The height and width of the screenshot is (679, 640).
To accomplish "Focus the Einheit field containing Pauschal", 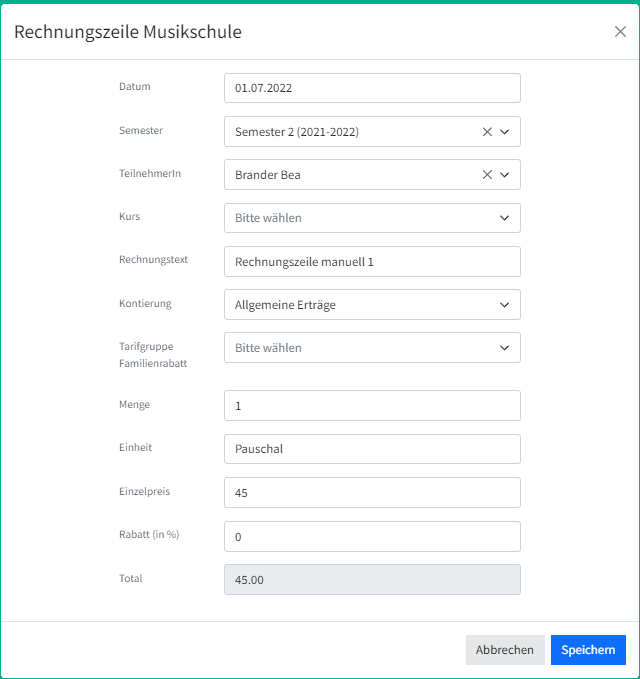I will [x=372, y=449].
